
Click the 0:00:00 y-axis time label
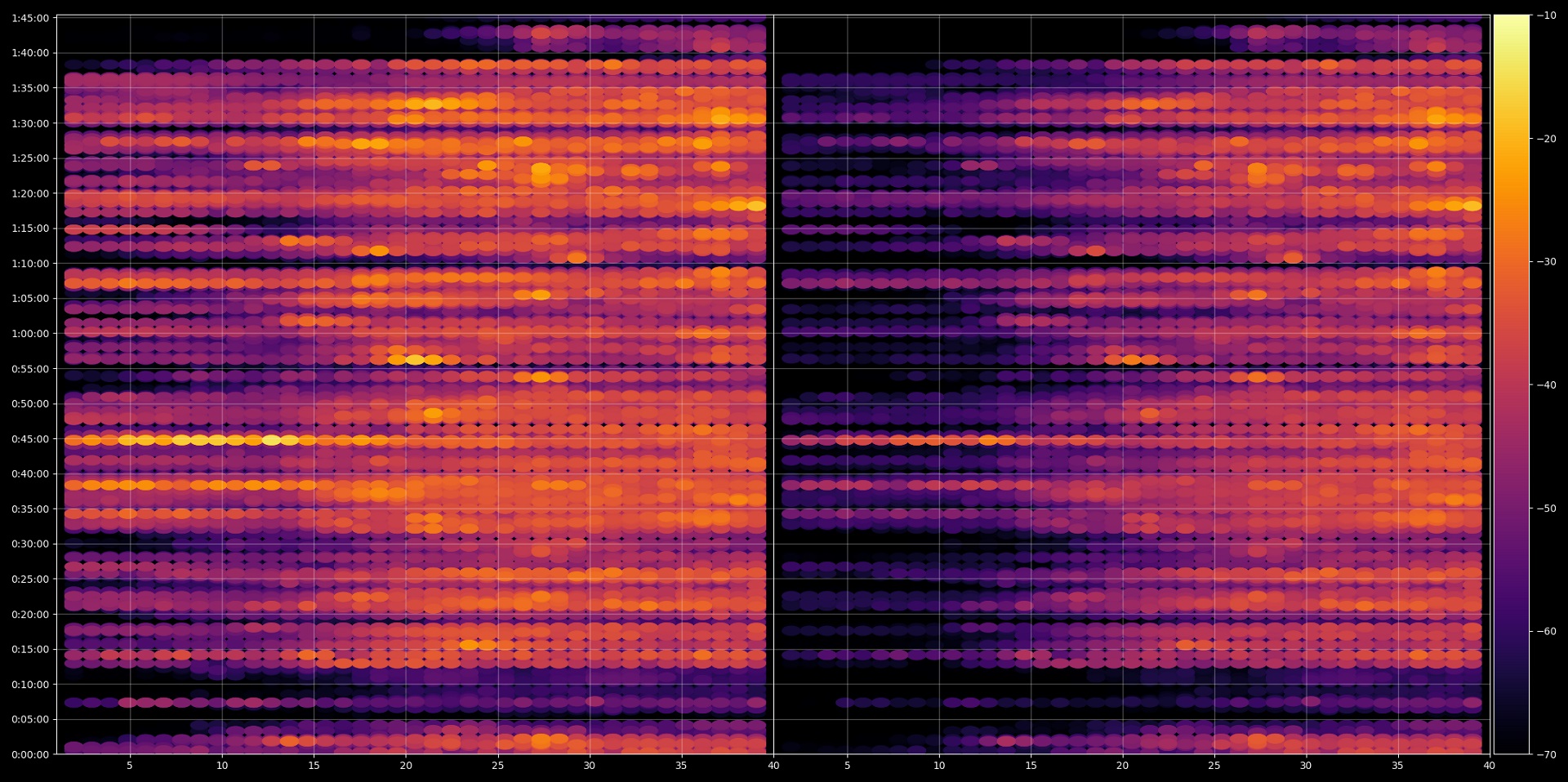pos(30,755)
